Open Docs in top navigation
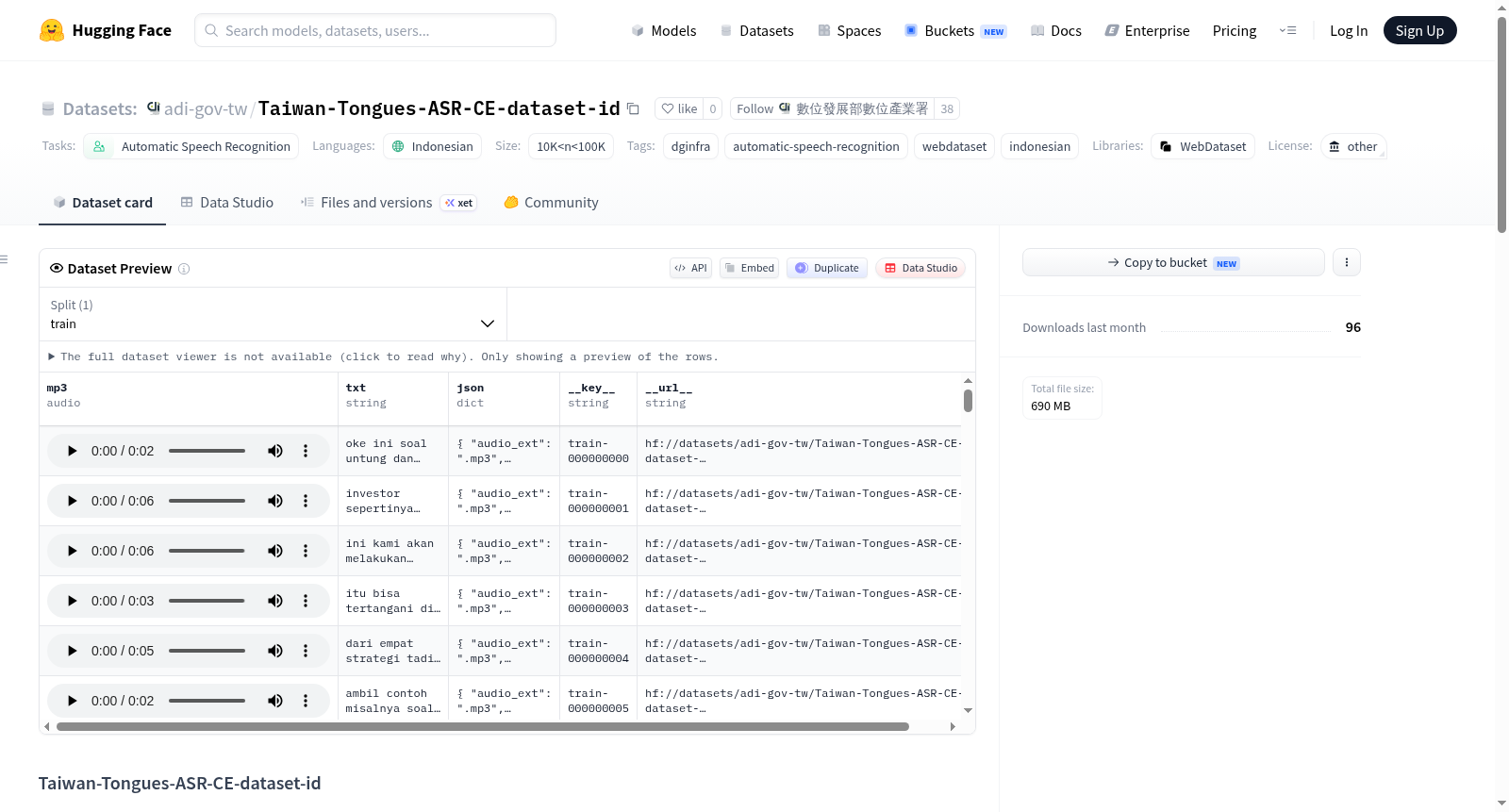The height and width of the screenshot is (812, 1509). pyautogui.click(x=1056, y=31)
